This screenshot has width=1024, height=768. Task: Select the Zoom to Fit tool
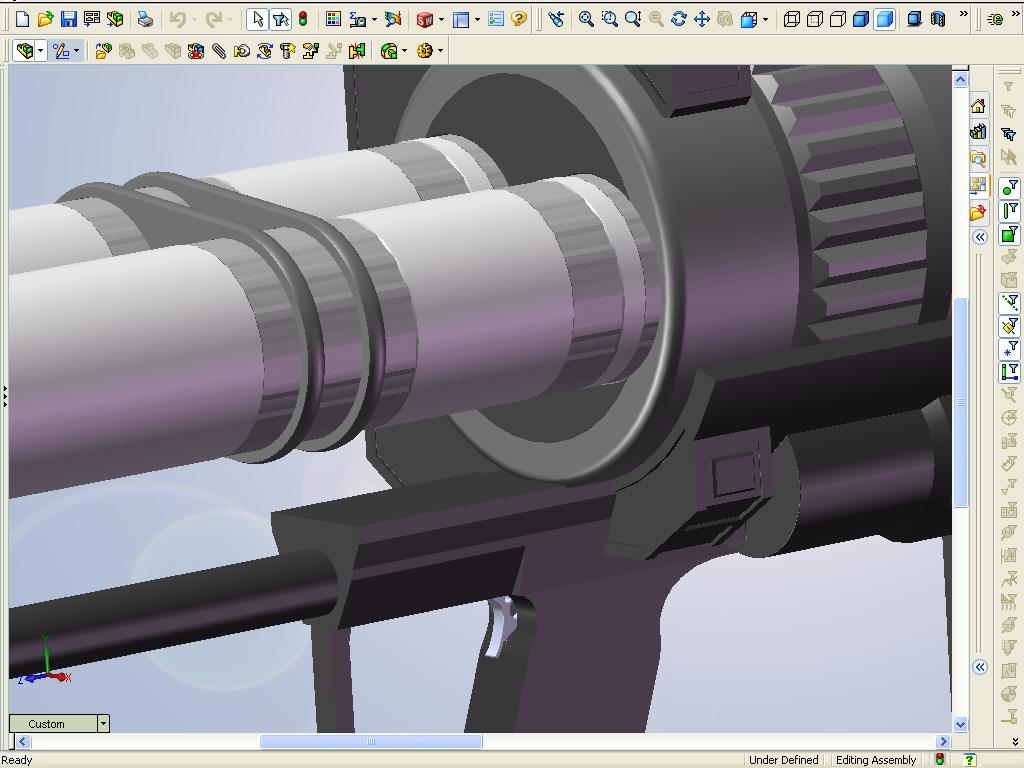(x=586, y=19)
